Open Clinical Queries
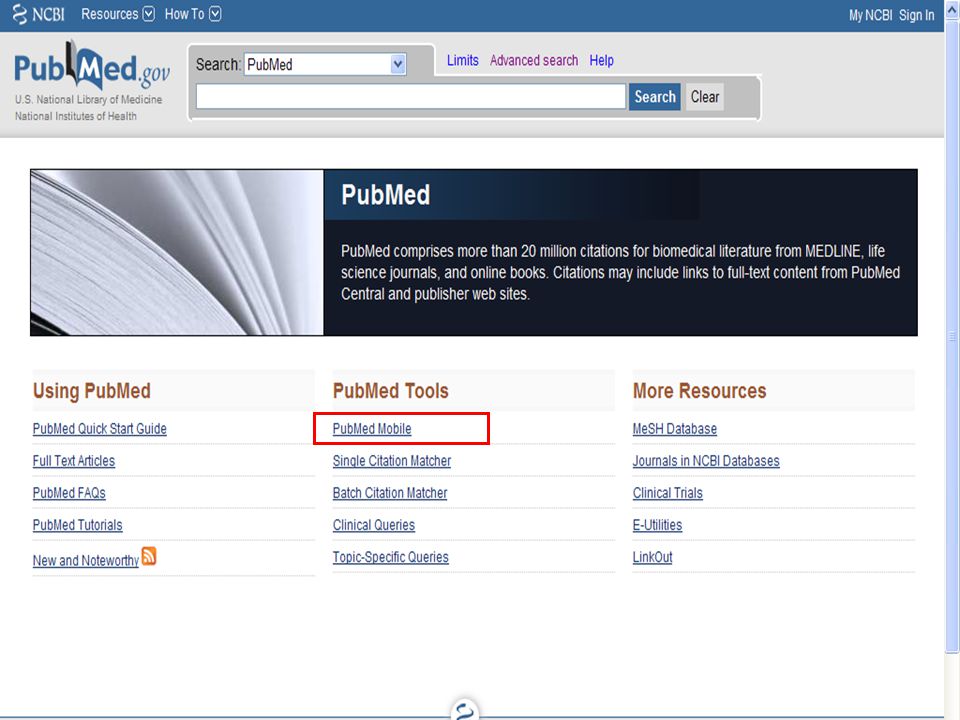960x720 pixels. click(x=373, y=525)
